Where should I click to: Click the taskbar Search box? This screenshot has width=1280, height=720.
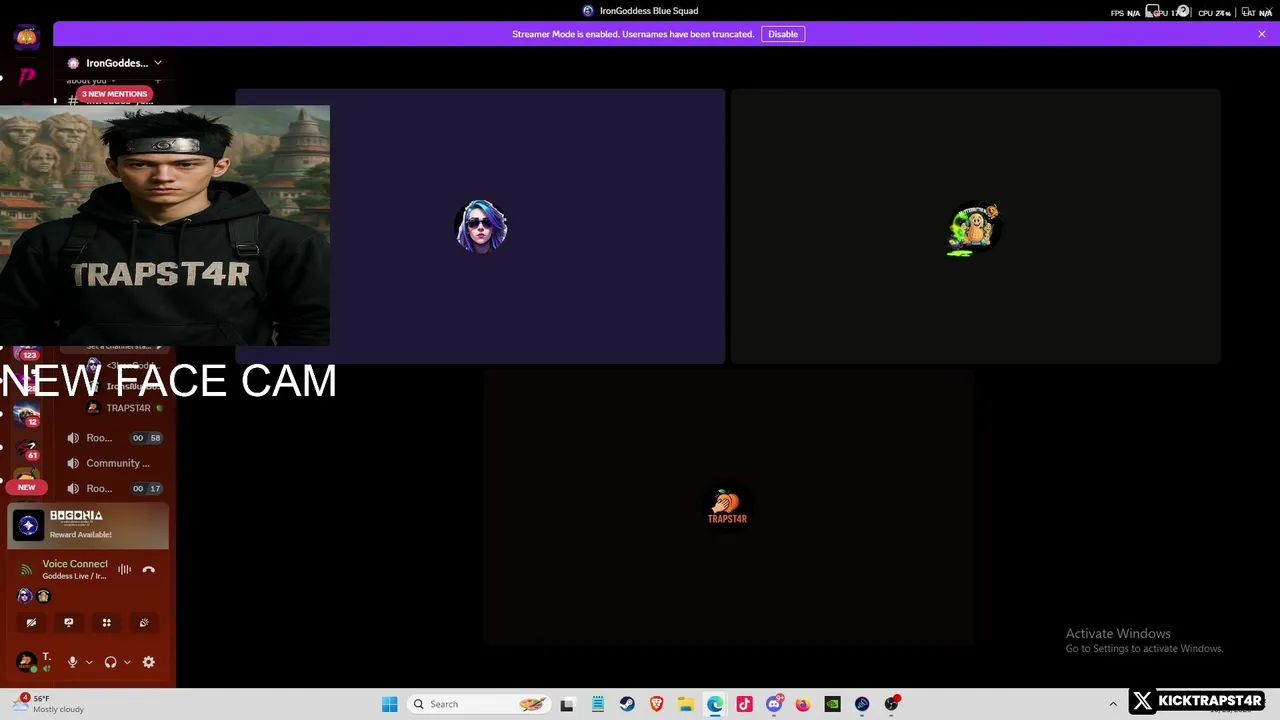point(478,704)
